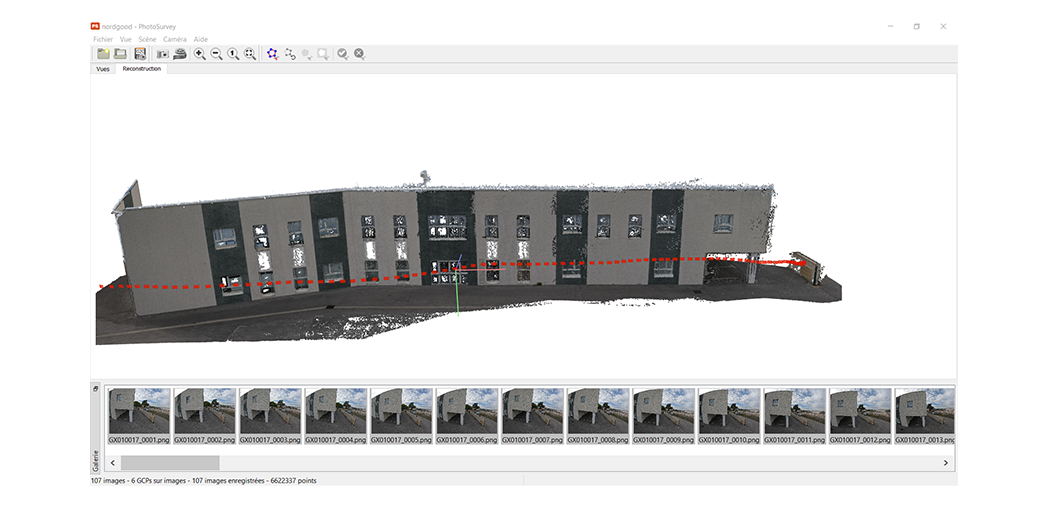Zoom in with the plus magnifier
1048x505 pixels.
(200, 54)
